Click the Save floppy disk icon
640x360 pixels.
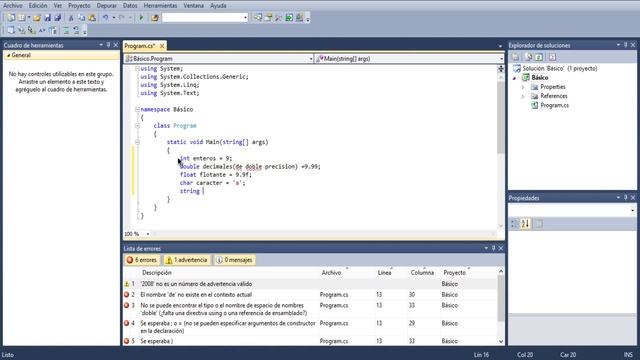(x=47, y=18)
